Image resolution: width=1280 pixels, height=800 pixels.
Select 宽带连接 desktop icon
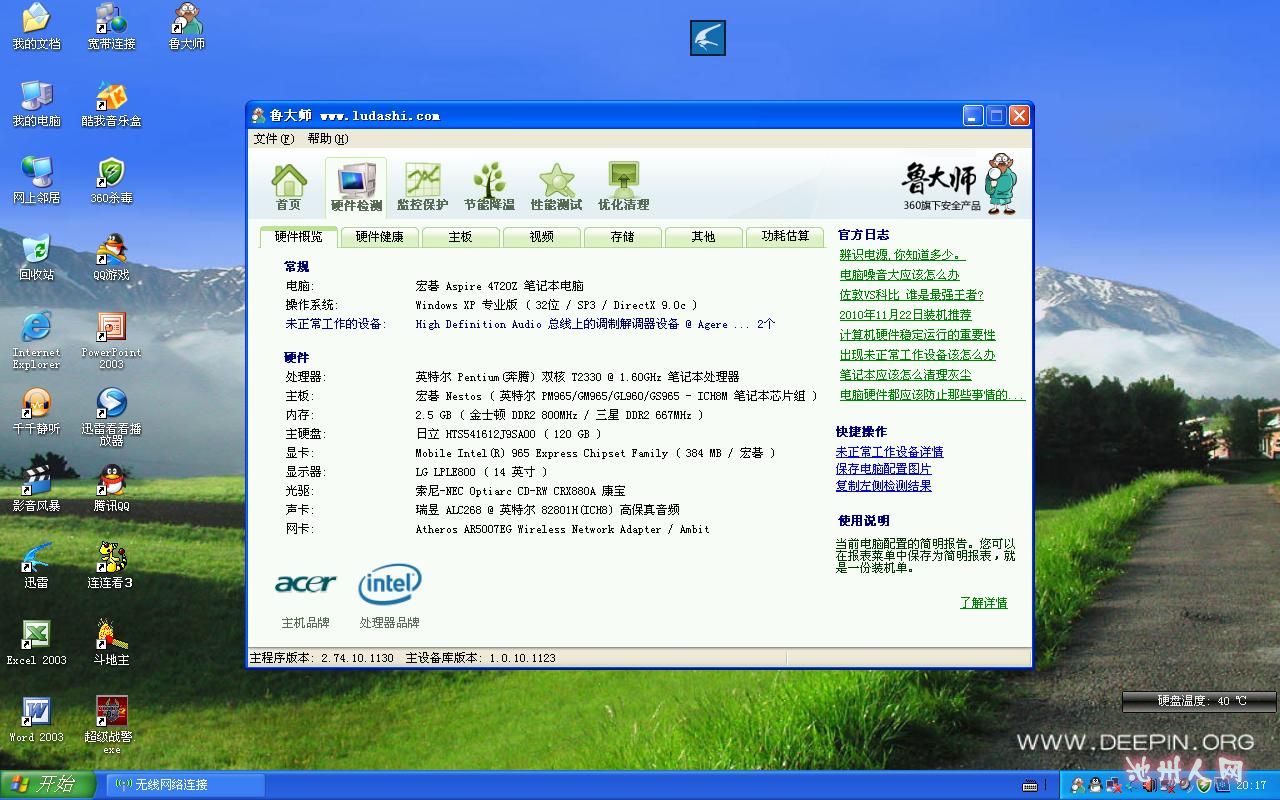(111, 27)
